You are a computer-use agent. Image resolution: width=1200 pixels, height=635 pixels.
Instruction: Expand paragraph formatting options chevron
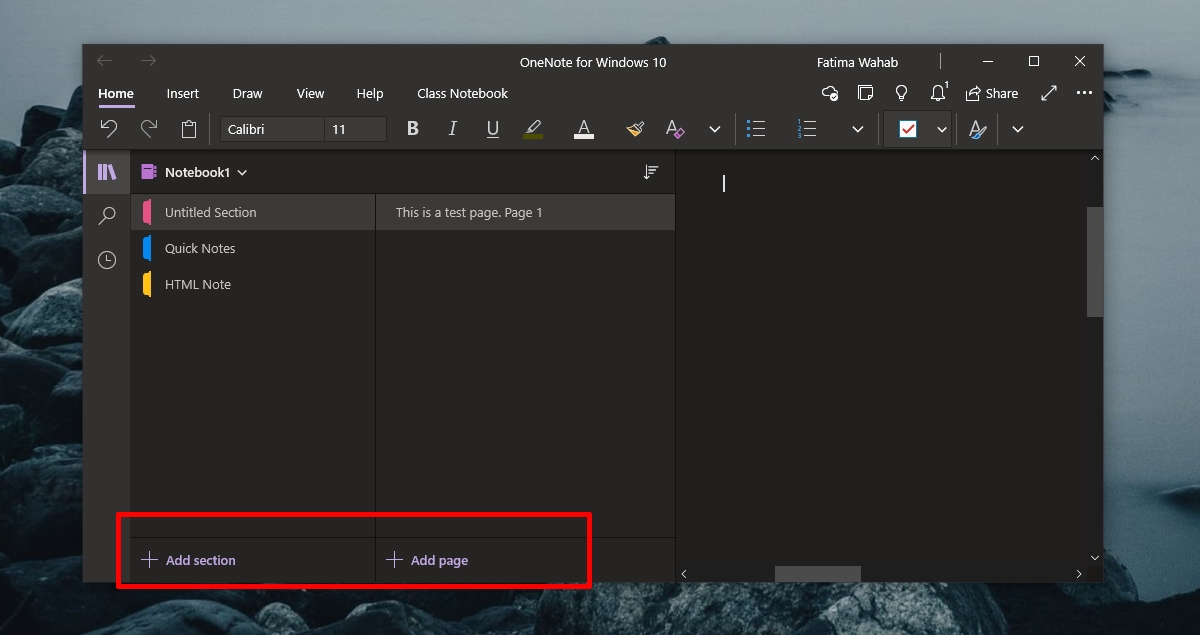857,129
